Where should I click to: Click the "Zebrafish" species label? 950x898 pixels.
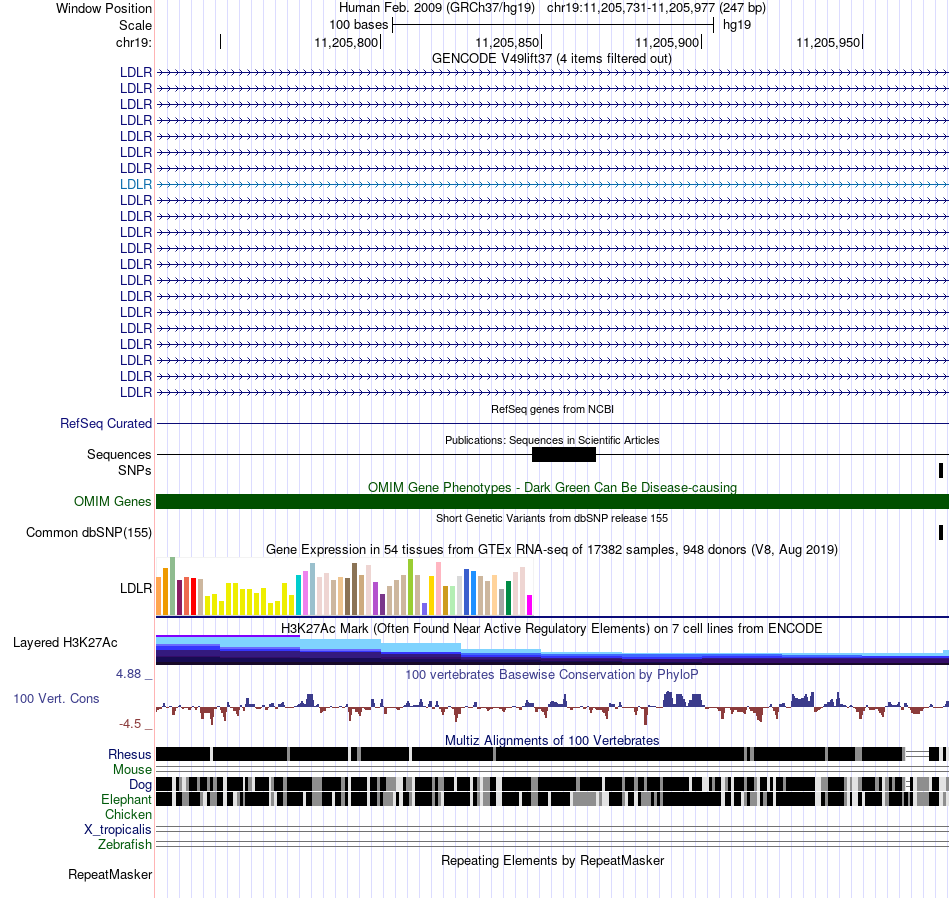pyautogui.click(x=125, y=845)
